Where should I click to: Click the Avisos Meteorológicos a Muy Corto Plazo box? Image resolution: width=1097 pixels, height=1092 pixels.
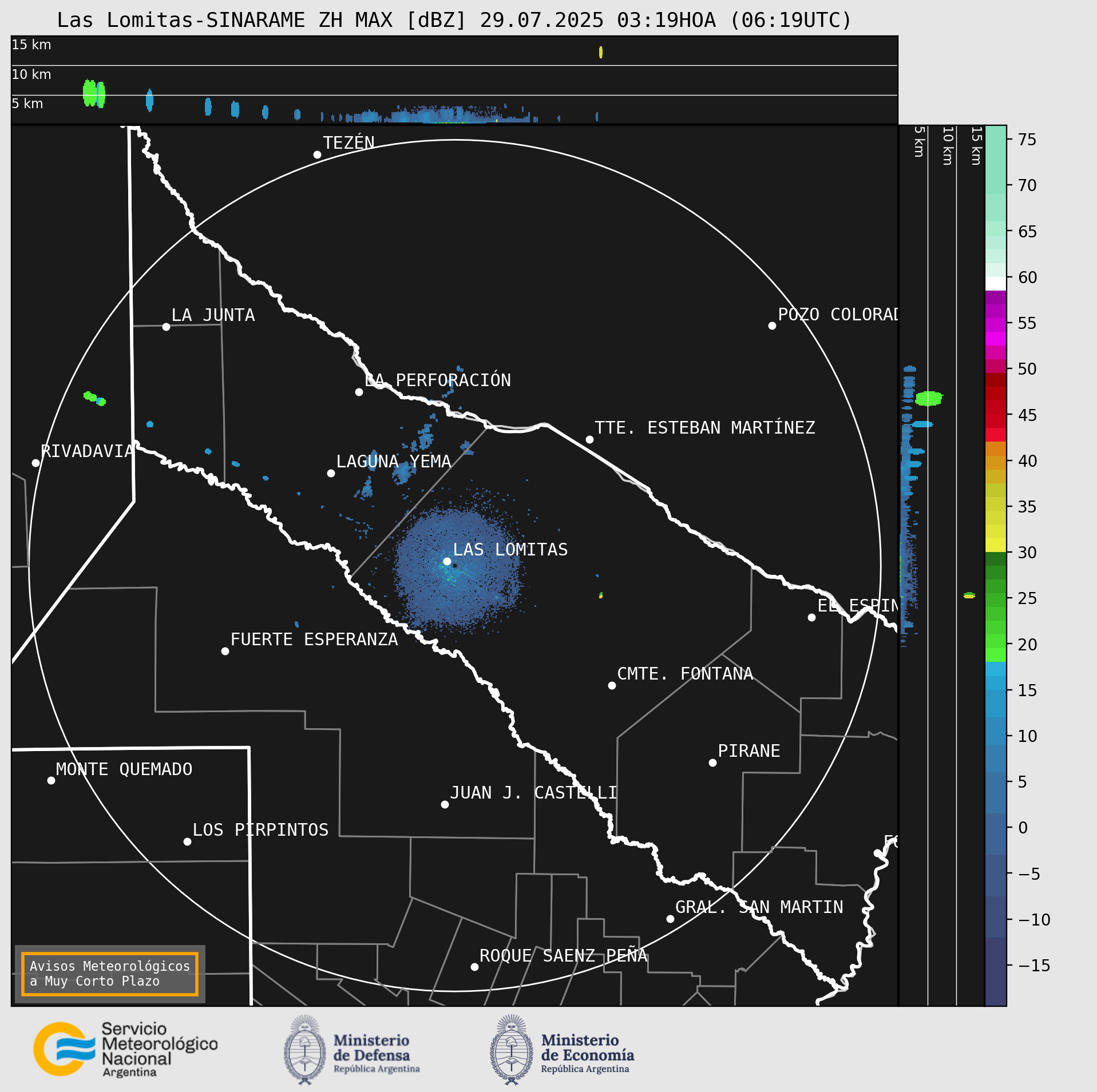click(x=110, y=974)
